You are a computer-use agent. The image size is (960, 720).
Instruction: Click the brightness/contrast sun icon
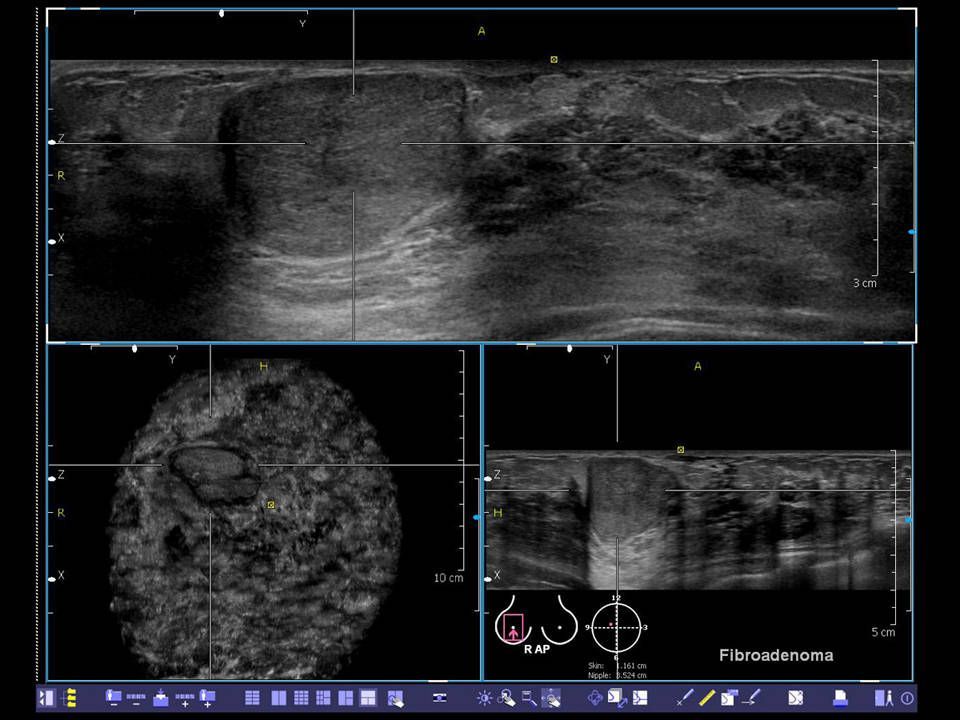(x=485, y=697)
